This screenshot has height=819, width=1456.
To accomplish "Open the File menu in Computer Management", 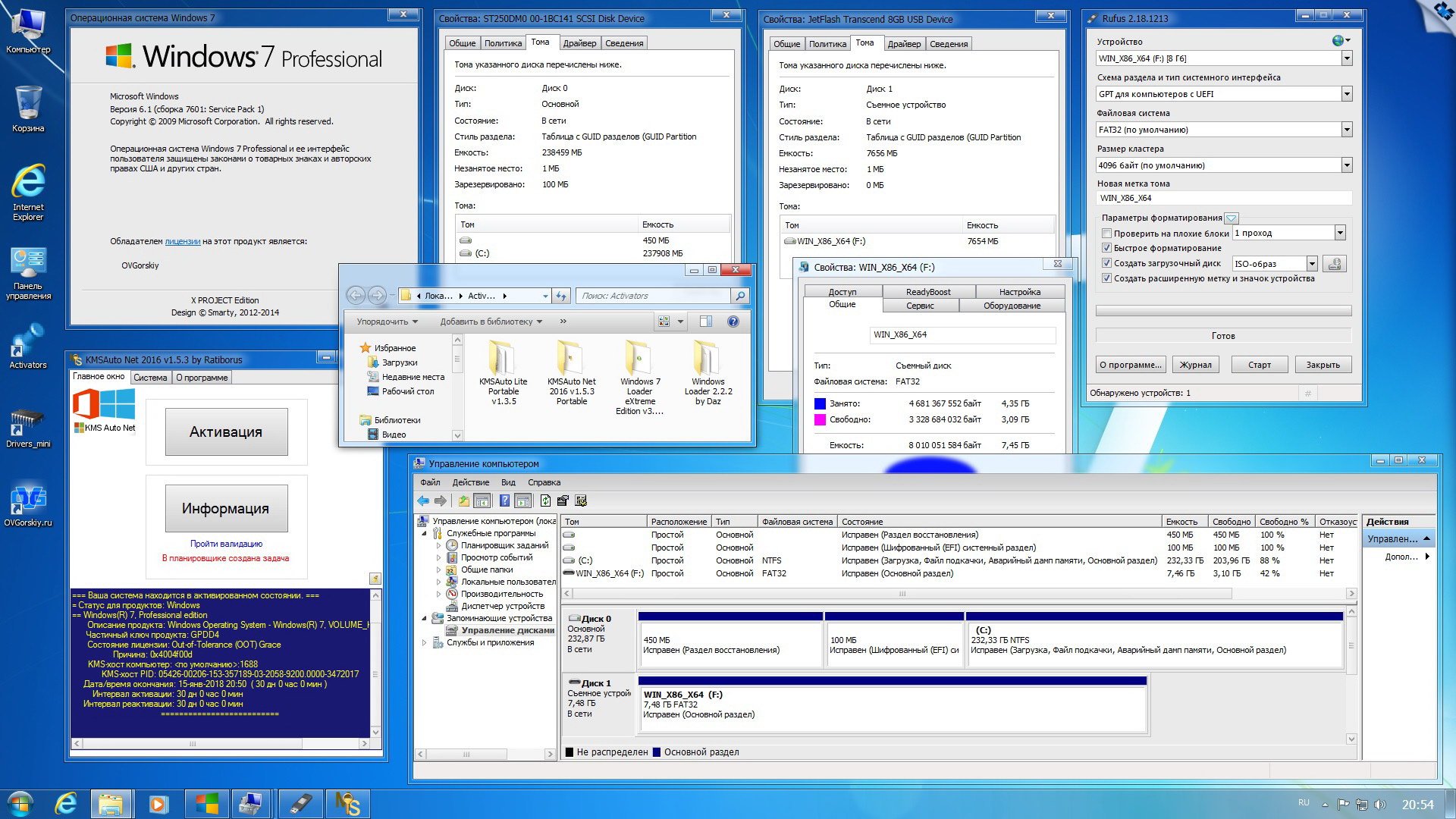I will point(430,482).
